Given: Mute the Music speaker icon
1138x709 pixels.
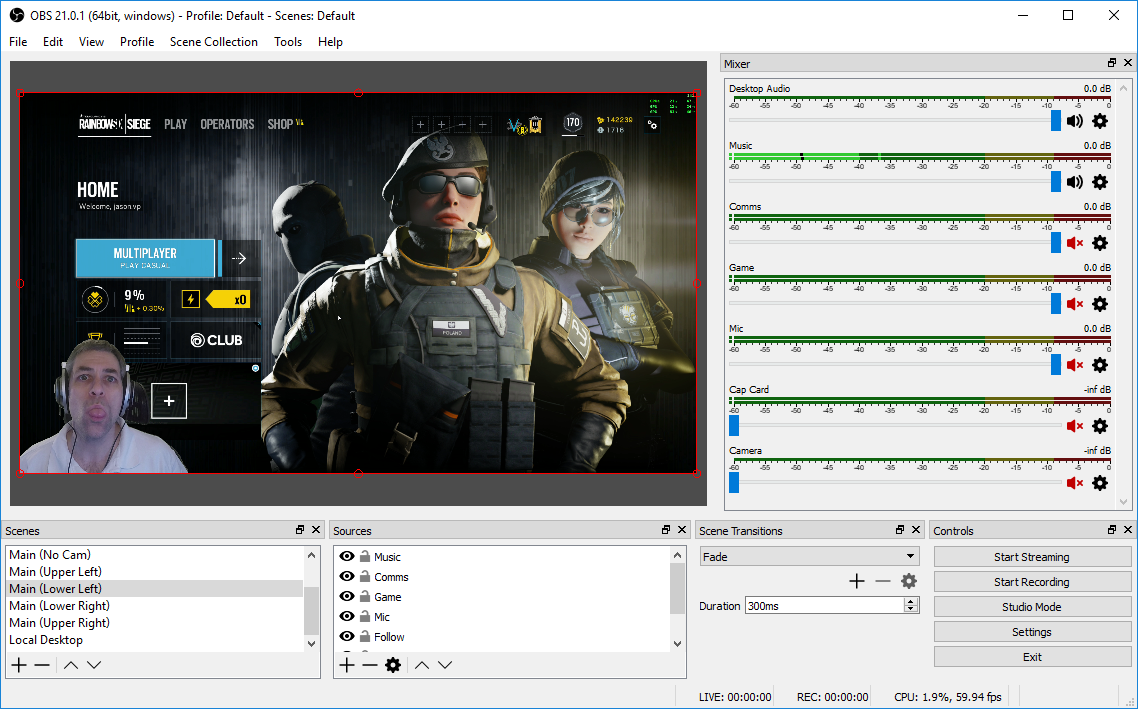Looking at the screenshot, I should coord(1074,182).
